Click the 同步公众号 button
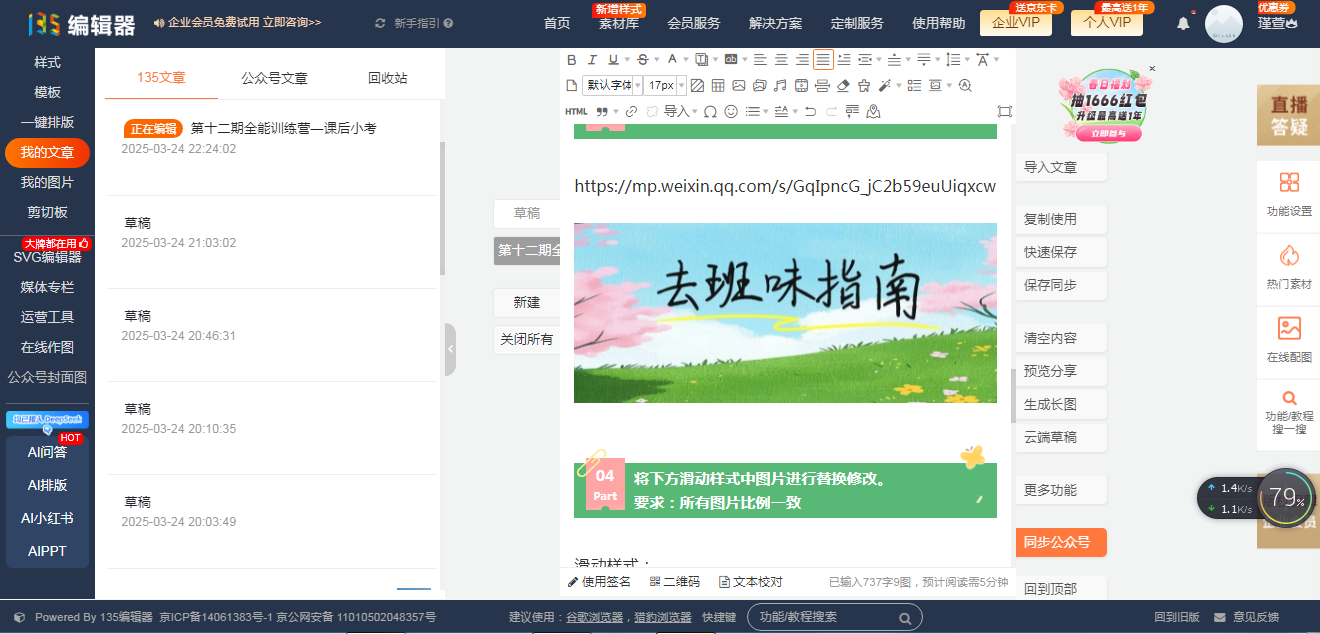 (x=1061, y=542)
